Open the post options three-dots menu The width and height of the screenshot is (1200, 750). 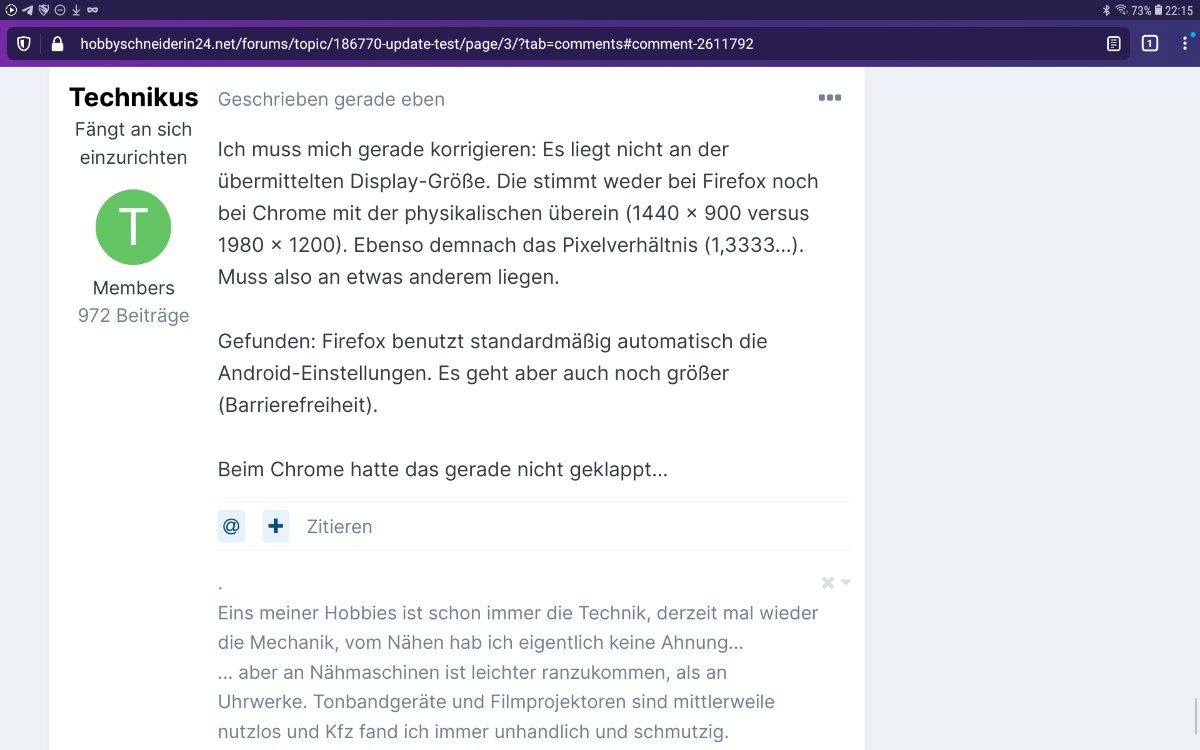[x=830, y=98]
